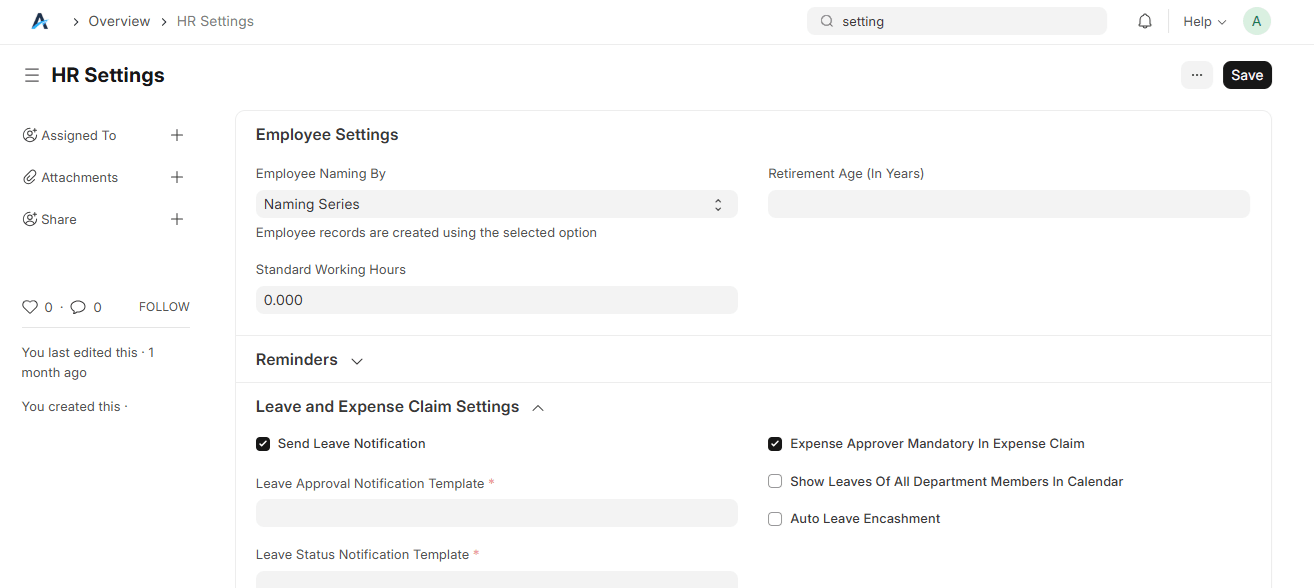1314x588 pixels.
Task: Click the user avatar icon
Action: [x=1256, y=21]
